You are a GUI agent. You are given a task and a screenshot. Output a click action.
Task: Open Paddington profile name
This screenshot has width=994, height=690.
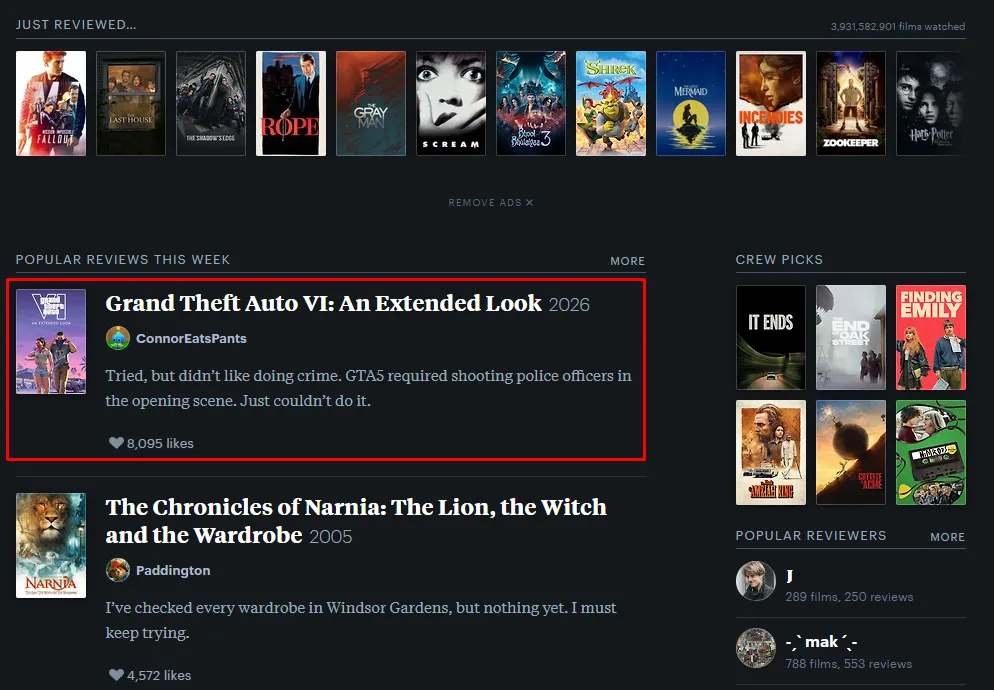[x=173, y=571]
